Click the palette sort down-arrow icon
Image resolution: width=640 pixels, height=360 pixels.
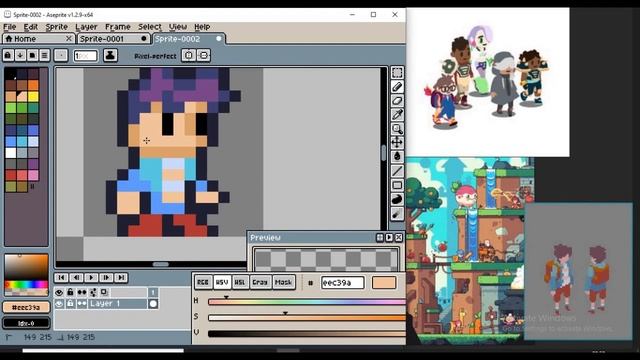tap(20, 55)
